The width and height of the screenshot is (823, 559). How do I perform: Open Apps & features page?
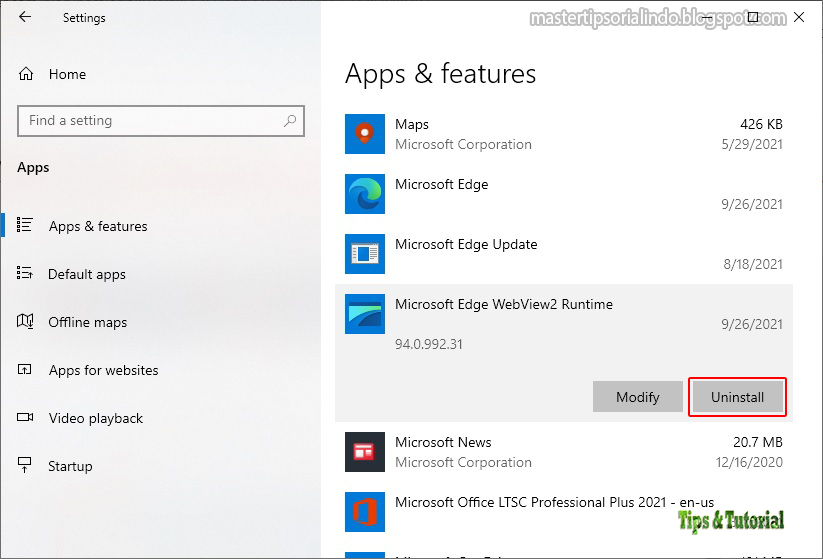[98, 226]
